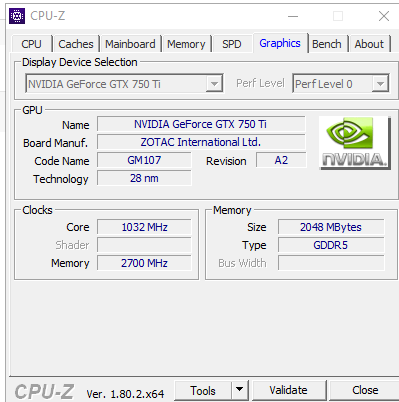Click the version text Ver. 1.80.2.x64
The image size is (399, 402).
click(125, 394)
